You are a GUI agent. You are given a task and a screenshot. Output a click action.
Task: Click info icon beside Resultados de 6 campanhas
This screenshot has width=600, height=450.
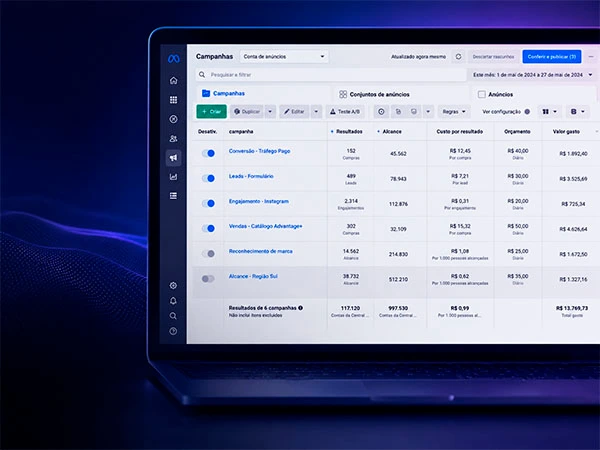tap(300, 308)
